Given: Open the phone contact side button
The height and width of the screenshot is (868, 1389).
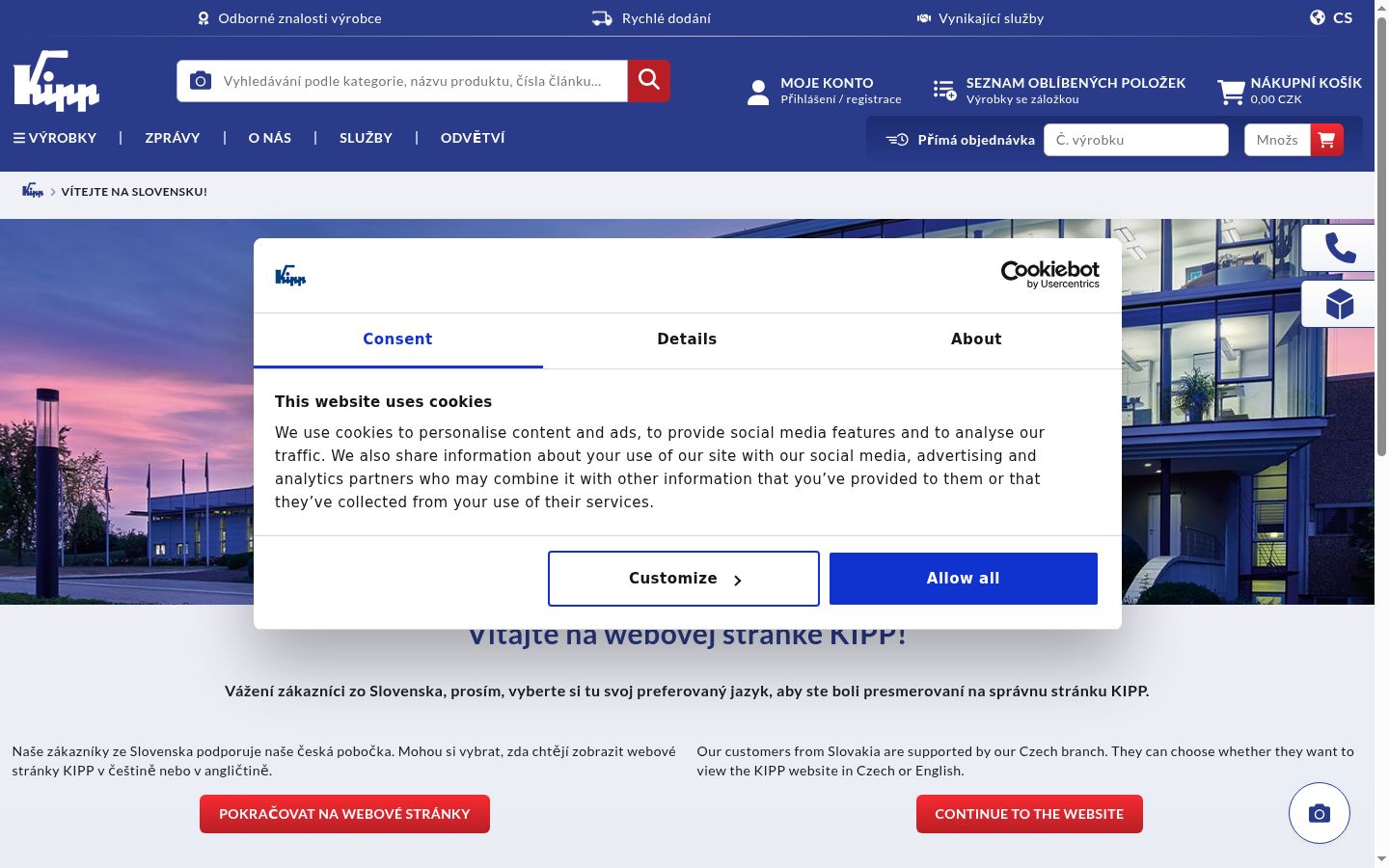Looking at the screenshot, I should (1339, 248).
